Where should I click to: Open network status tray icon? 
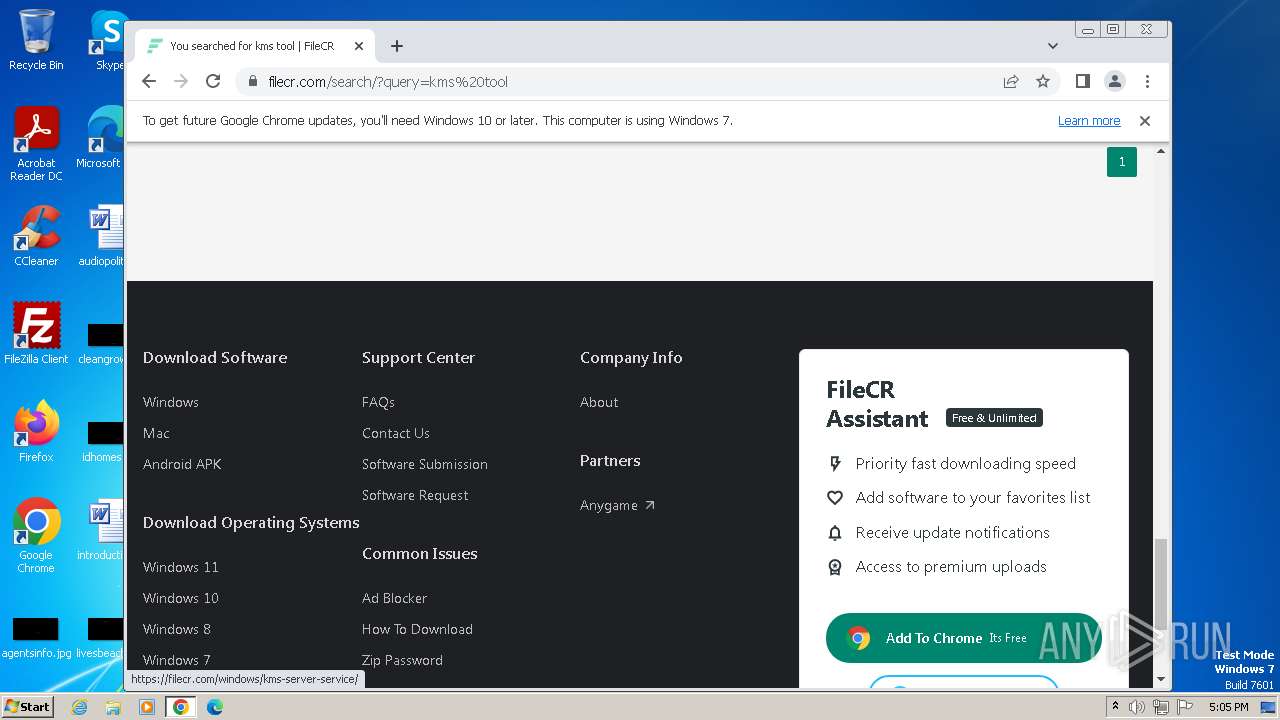[1161, 707]
